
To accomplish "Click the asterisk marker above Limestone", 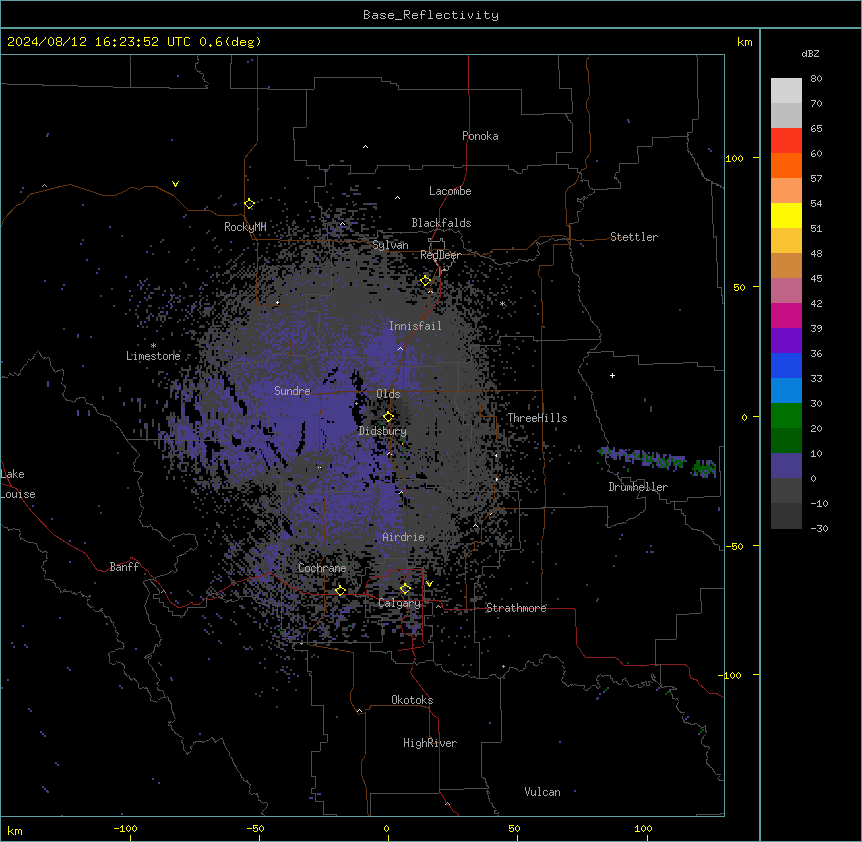I will pos(153,346).
